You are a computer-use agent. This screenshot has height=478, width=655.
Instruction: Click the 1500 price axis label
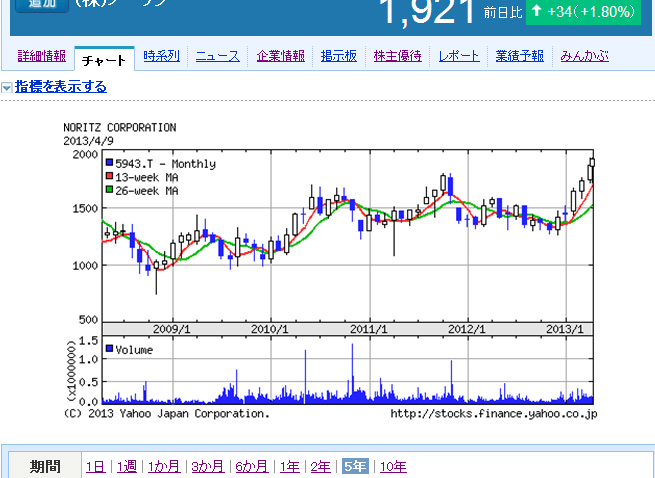coord(86,208)
